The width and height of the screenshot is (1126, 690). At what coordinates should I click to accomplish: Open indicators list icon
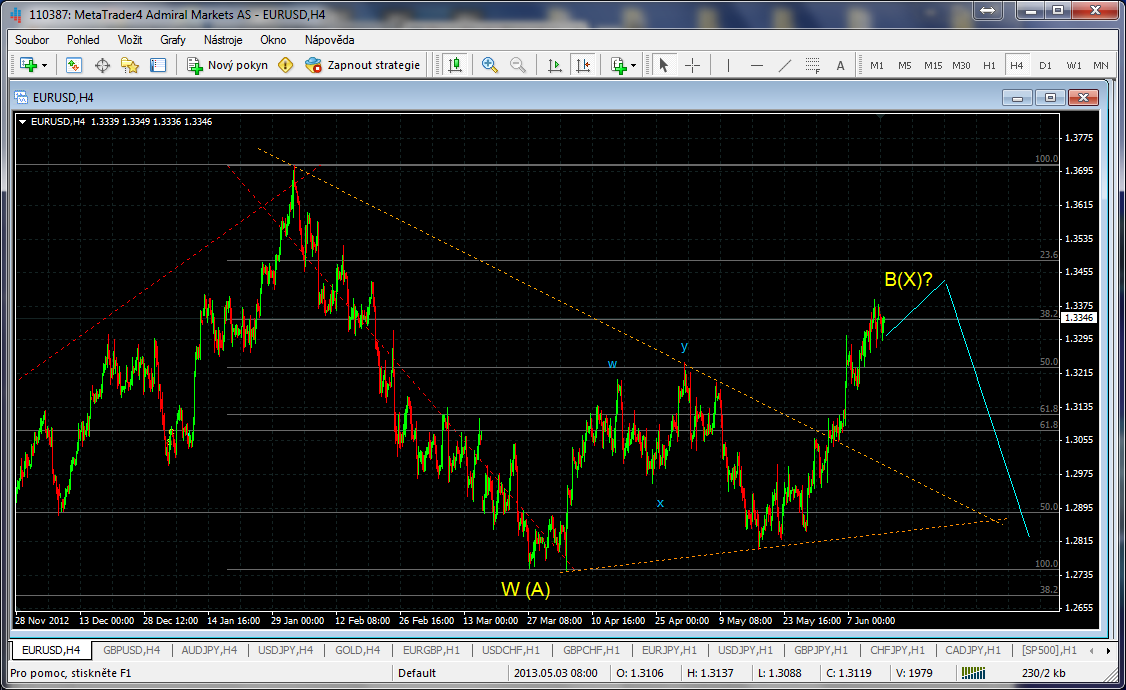coord(618,65)
